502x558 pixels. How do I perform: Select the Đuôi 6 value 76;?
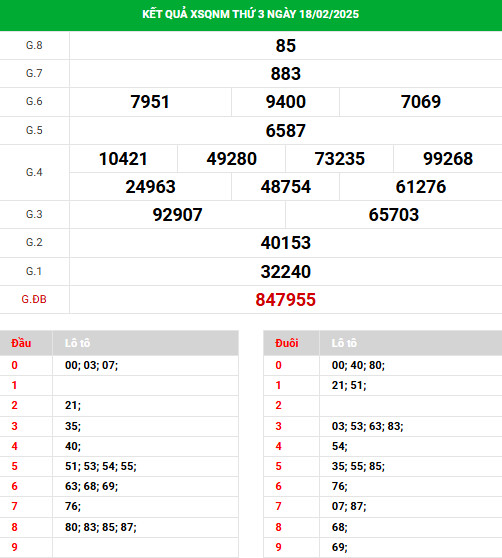click(x=340, y=486)
